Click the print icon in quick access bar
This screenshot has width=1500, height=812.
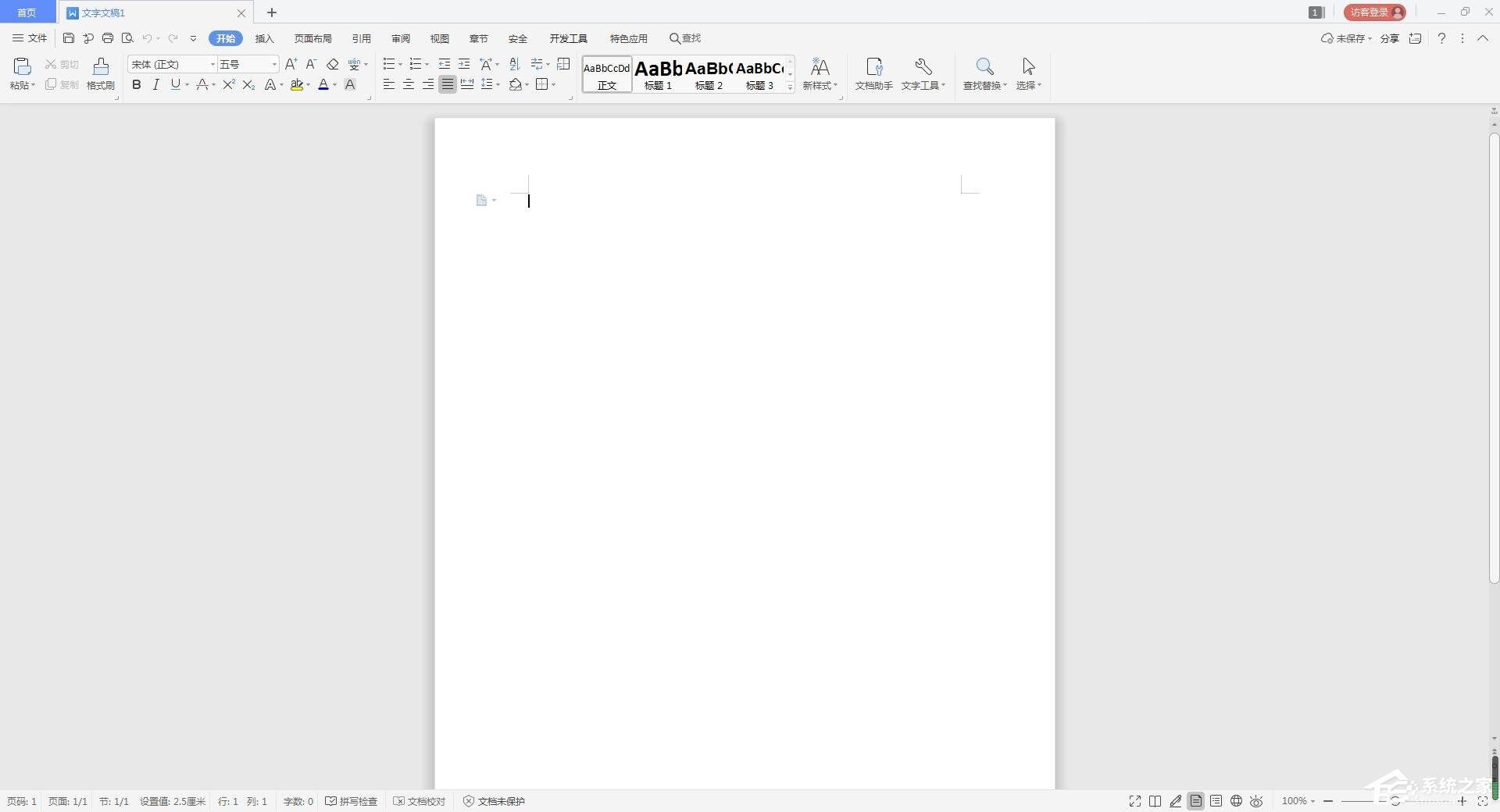click(x=108, y=37)
